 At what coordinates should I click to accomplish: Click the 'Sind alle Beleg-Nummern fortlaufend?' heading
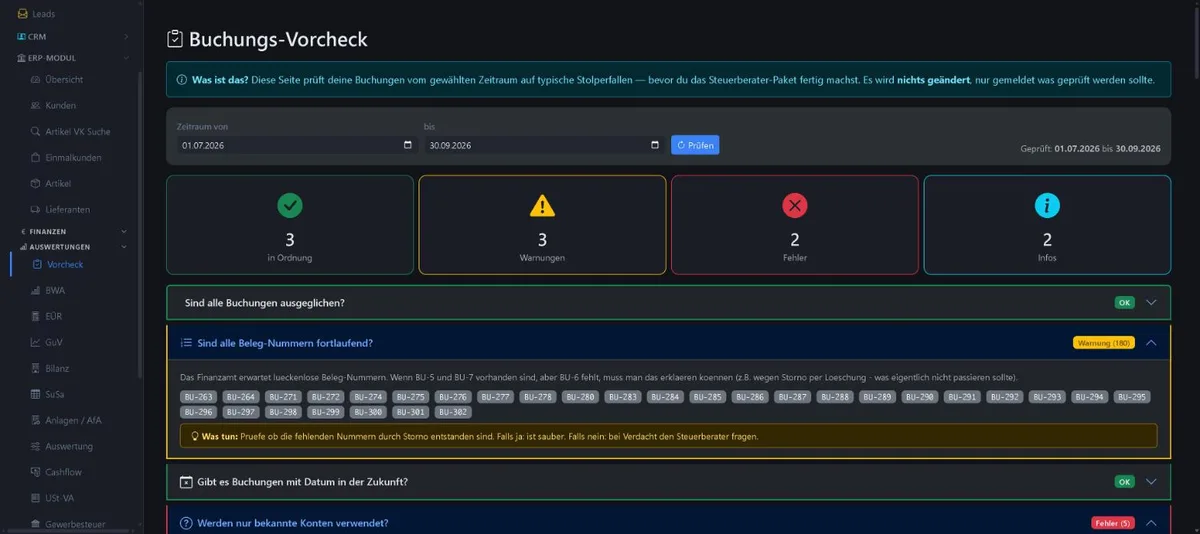pos(285,343)
